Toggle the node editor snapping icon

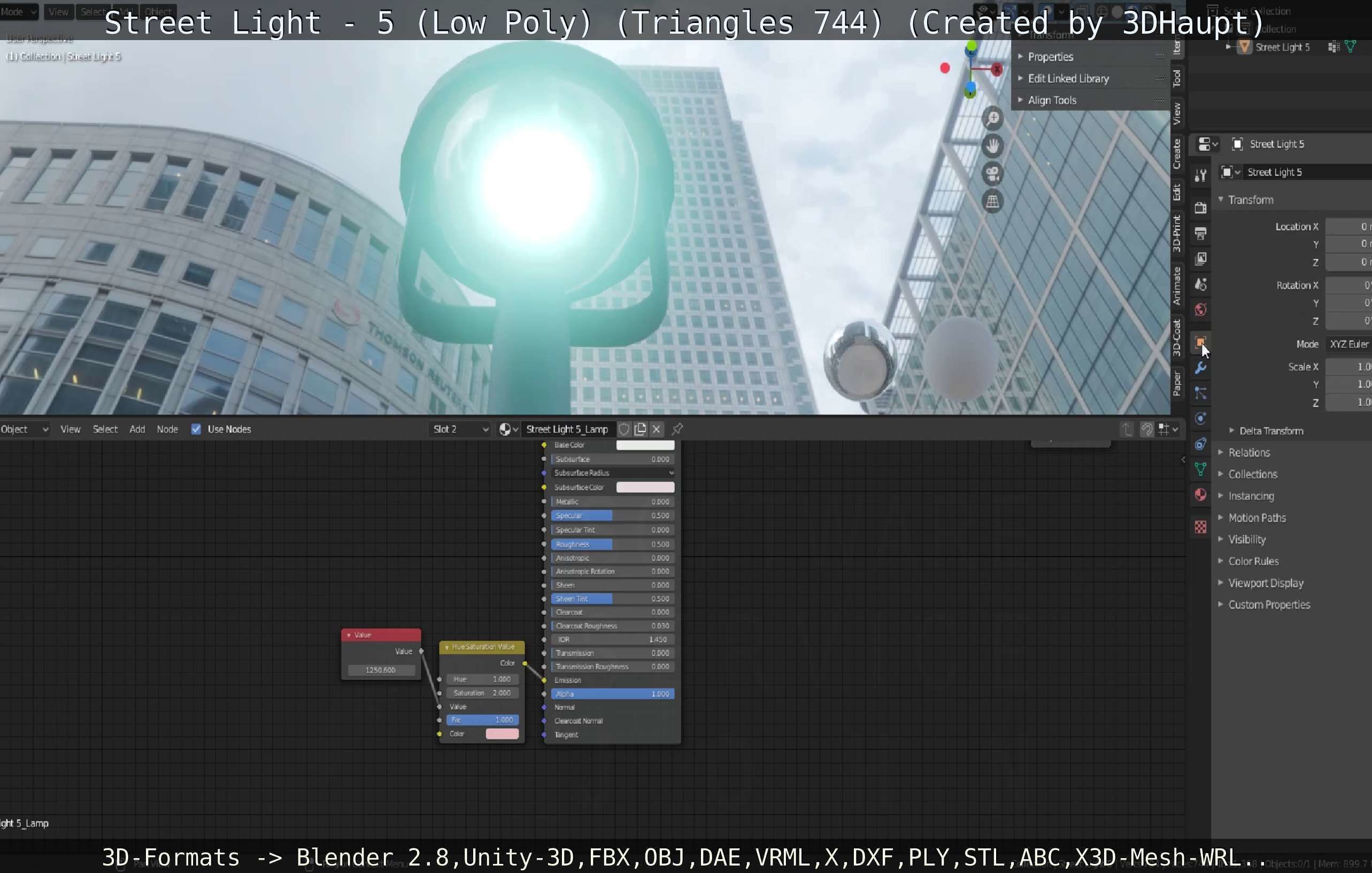pos(1146,429)
